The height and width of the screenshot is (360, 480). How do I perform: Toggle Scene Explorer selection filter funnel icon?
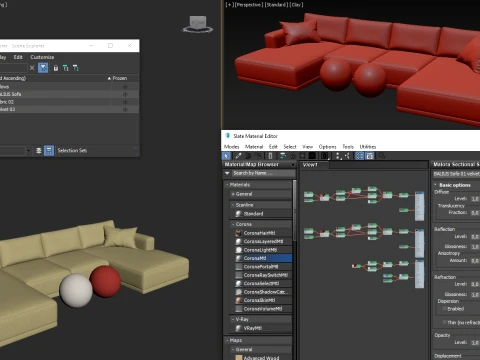click(43, 68)
